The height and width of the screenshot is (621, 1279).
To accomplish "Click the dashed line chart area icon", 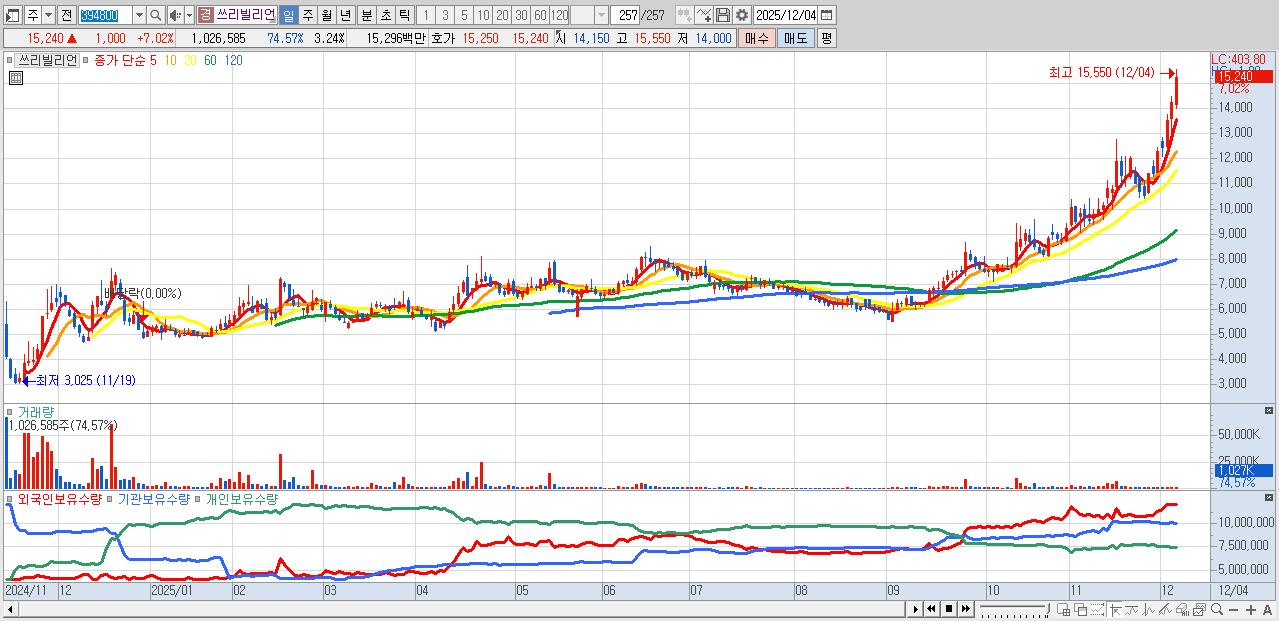I will pos(1098,609).
